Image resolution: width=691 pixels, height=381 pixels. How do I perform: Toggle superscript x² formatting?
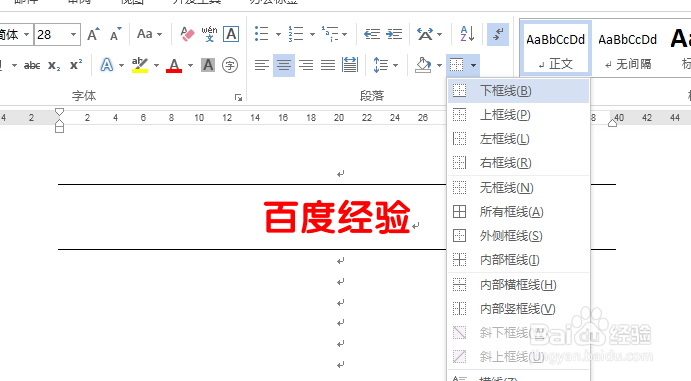[x=76, y=65]
